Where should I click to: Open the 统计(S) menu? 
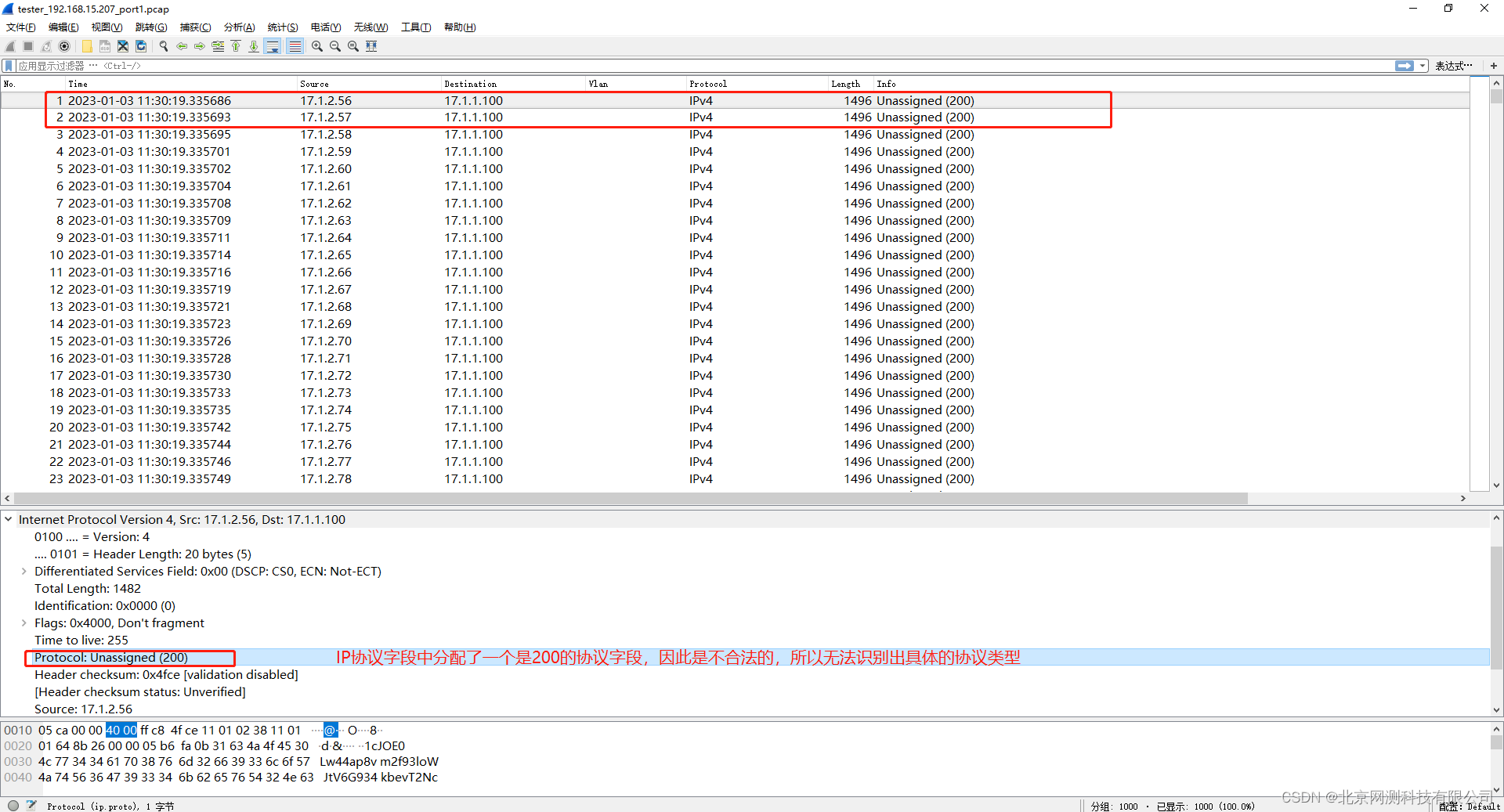coord(283,27)
